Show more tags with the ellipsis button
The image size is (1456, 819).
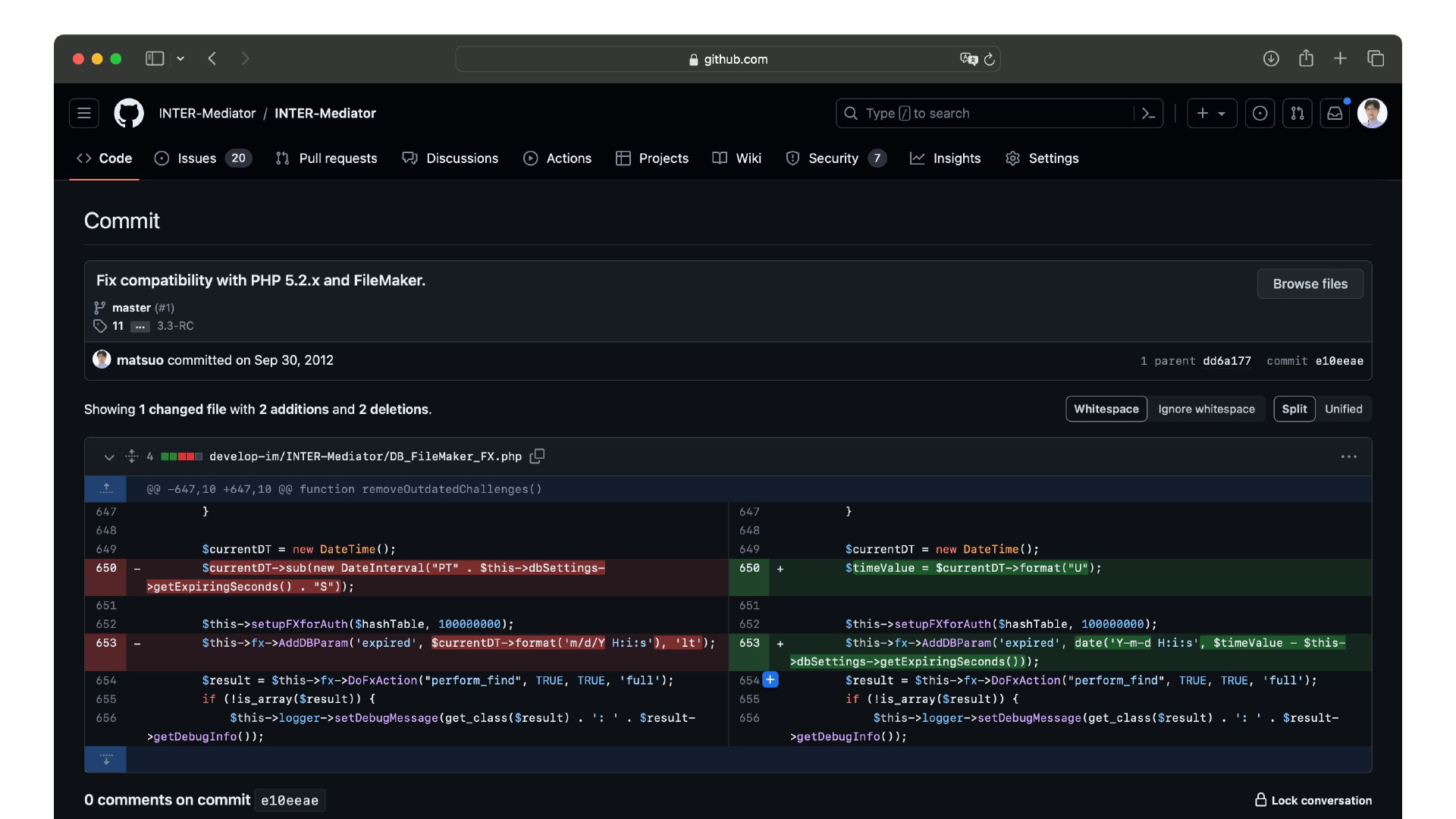140,326
